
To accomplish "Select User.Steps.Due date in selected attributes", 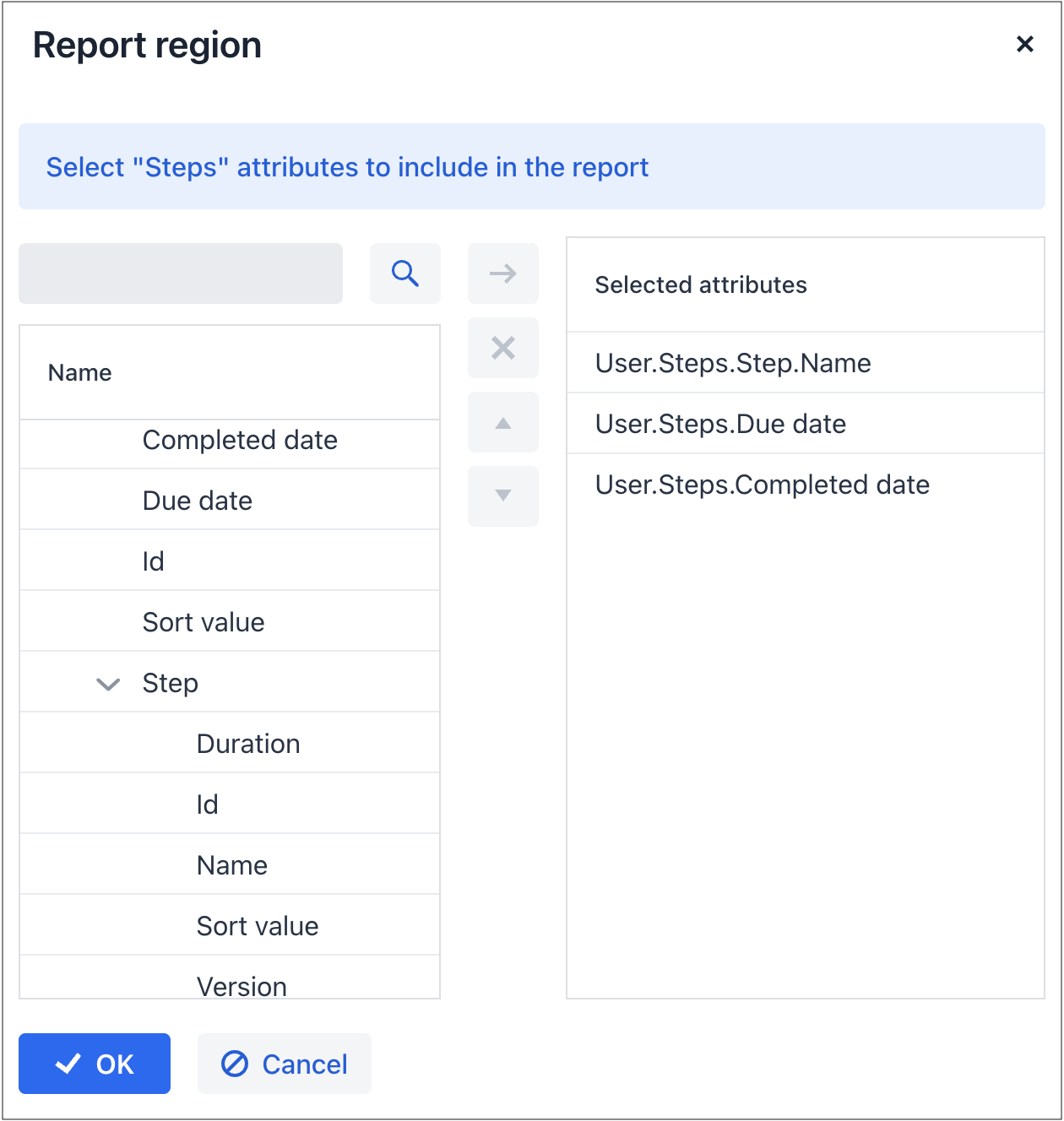I will (720, 424).
